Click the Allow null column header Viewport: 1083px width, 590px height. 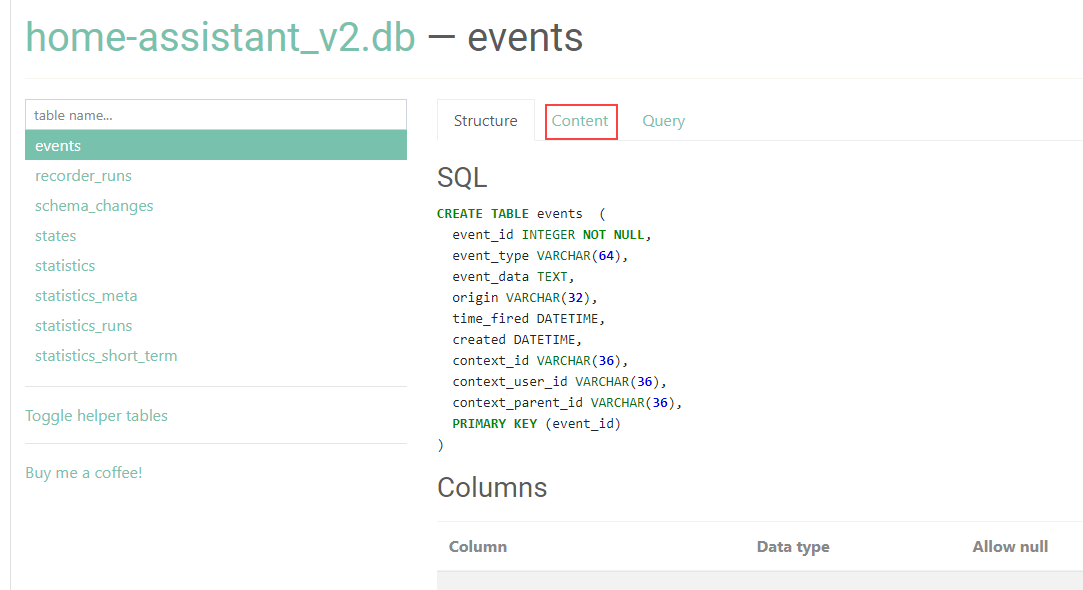[x=1010, y=546]
